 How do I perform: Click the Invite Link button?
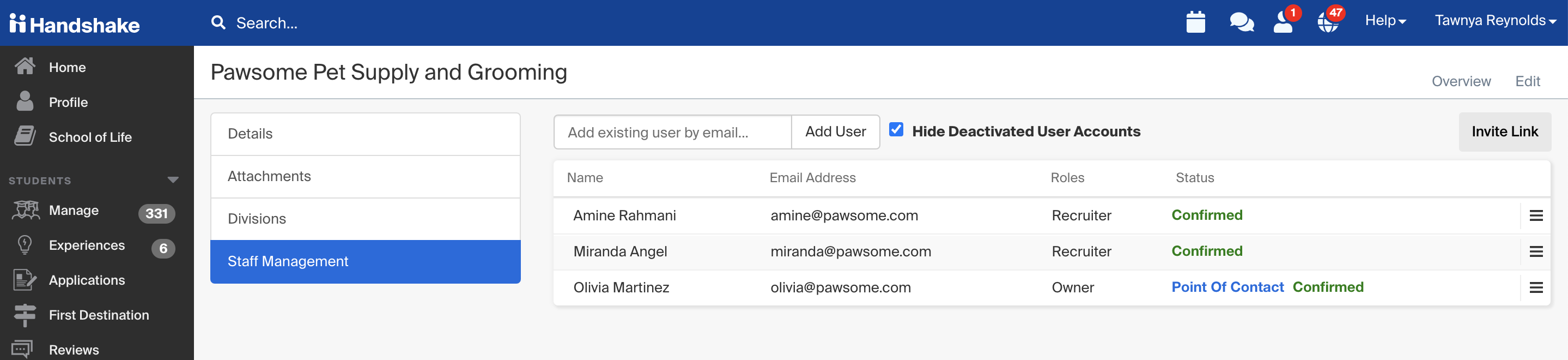click(1505, 132)
